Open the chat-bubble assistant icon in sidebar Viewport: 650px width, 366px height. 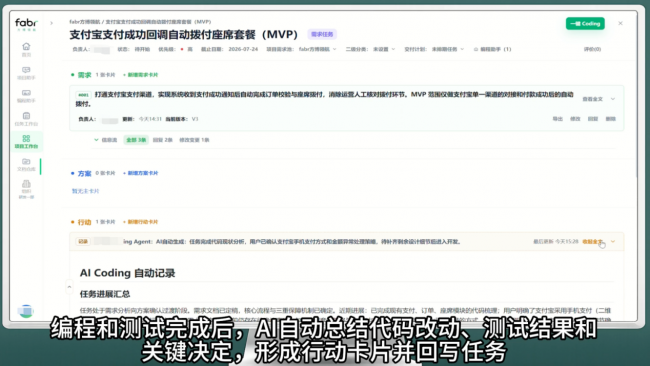pos(26,70)
